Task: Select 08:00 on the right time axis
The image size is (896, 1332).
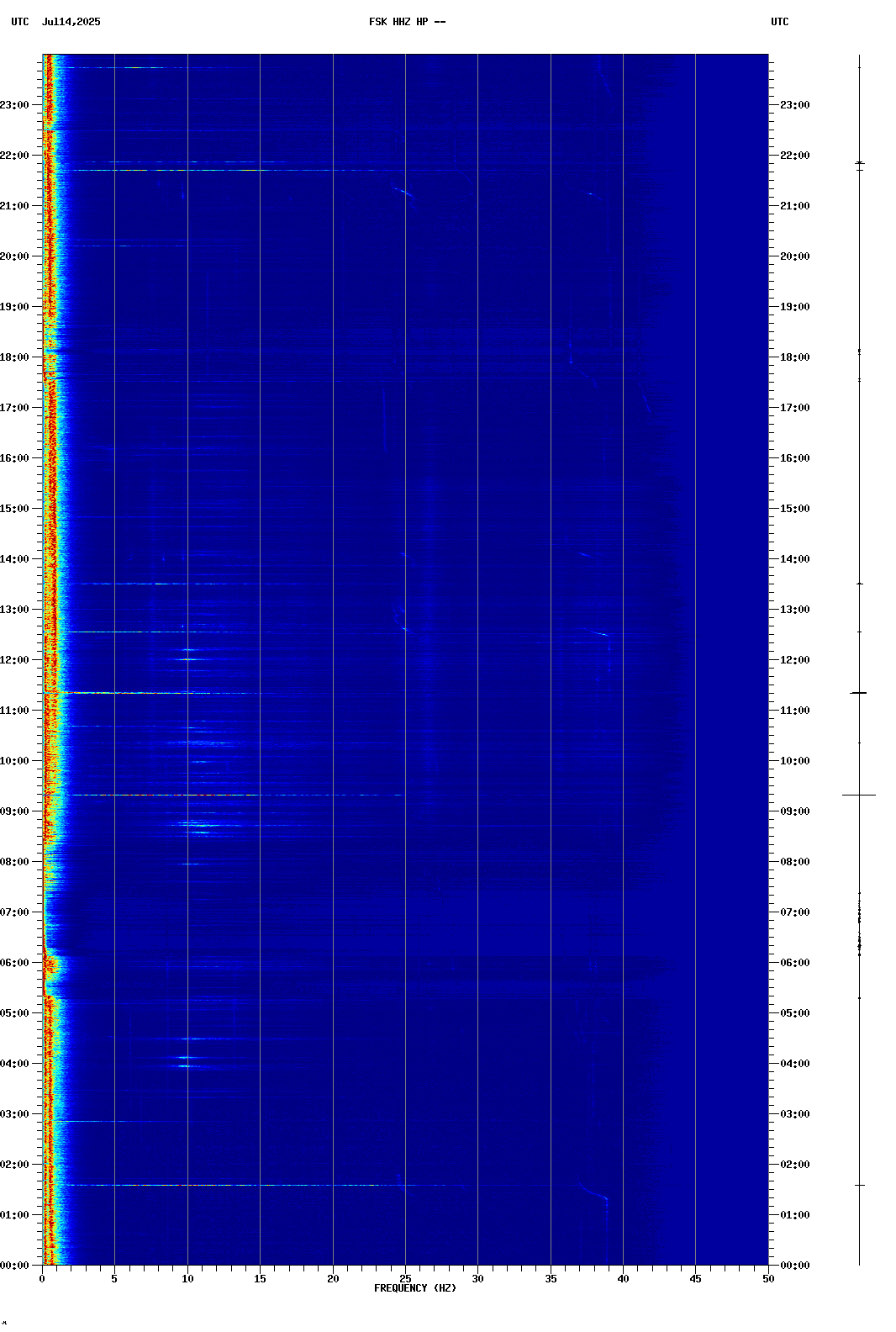Action: point(795,862)
